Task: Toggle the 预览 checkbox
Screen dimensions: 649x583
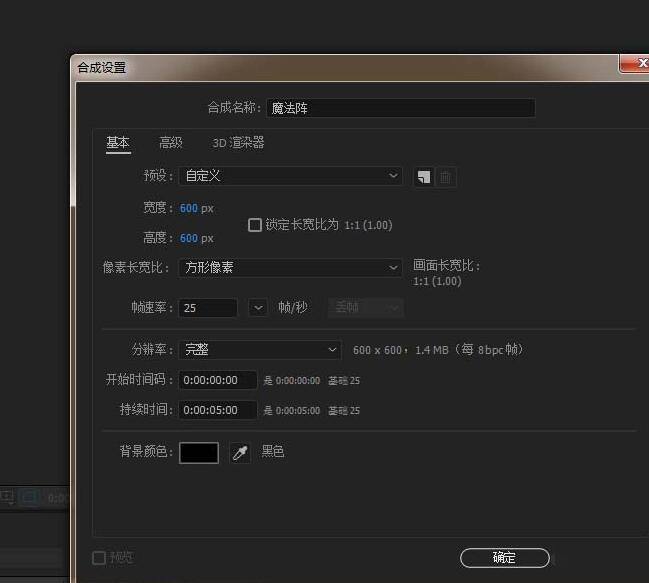Action: pos(99,558)
